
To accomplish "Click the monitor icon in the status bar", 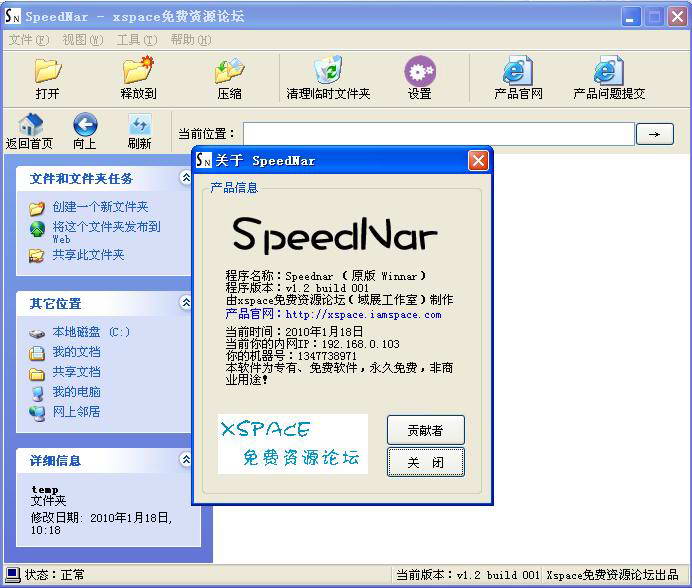I will pos(13,574).
